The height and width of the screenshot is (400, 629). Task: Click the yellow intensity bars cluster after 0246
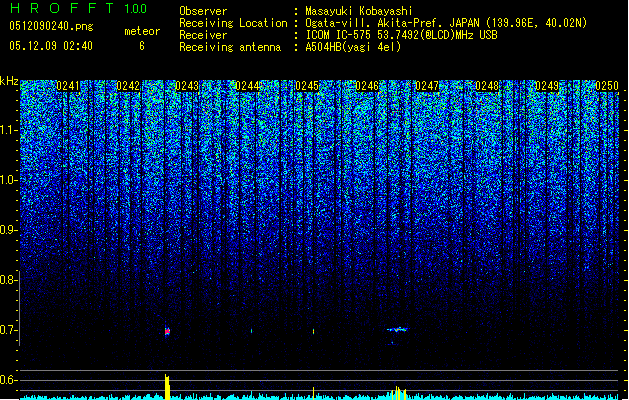tap(399, 393)
